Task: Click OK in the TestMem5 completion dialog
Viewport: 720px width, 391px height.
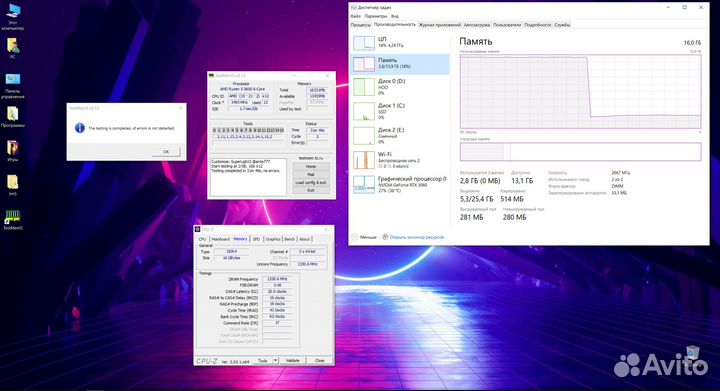Action: pos(166,151)
